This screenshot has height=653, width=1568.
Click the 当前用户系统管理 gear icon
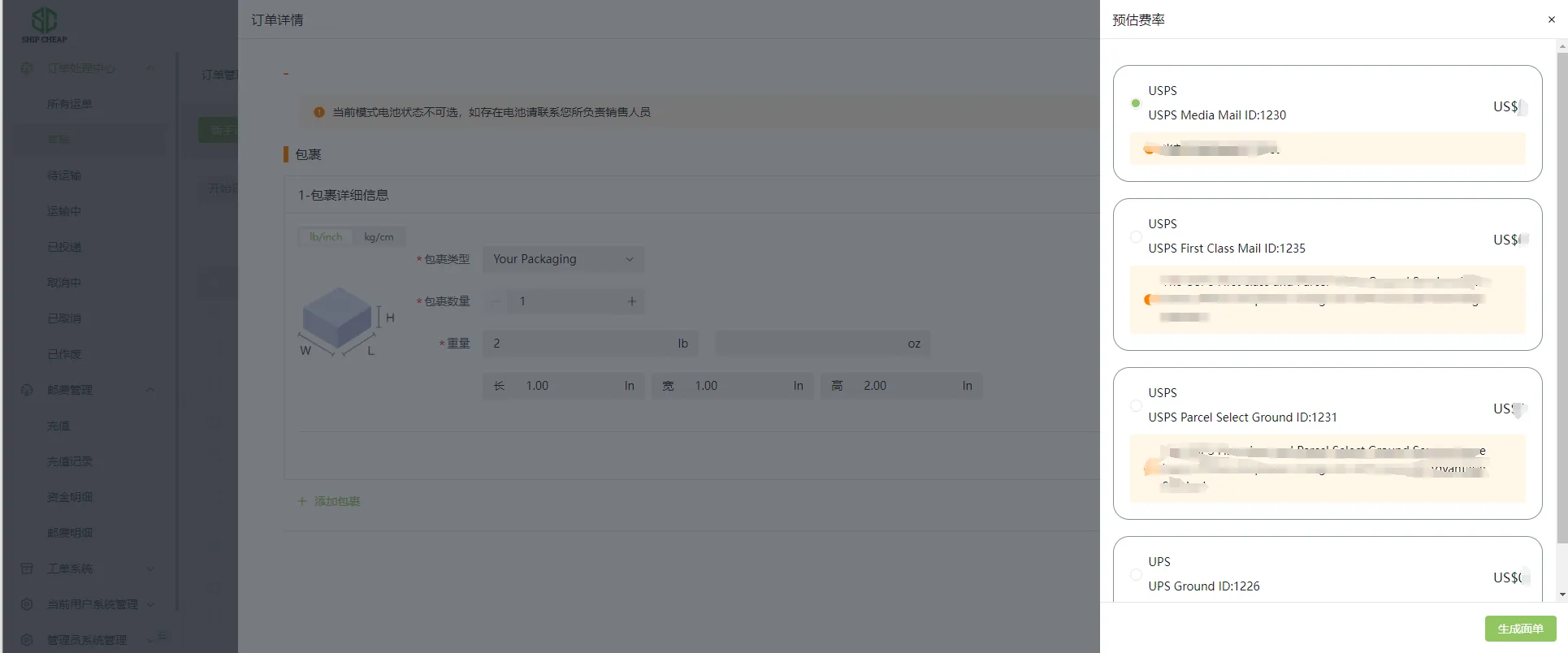[x=27, y=604]
